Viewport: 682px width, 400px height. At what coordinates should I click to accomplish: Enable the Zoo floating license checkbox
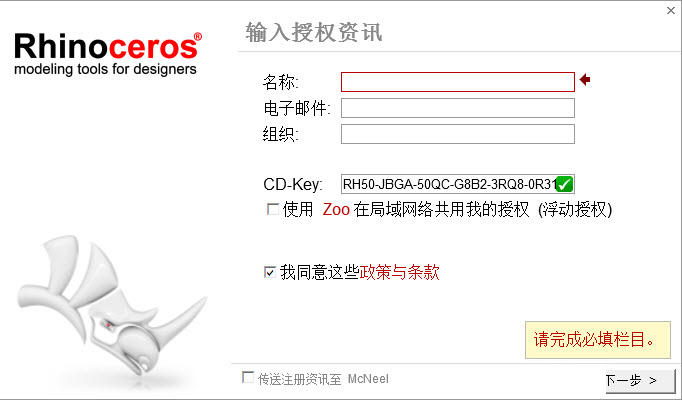pyautogui.click(x=273, y=210)
